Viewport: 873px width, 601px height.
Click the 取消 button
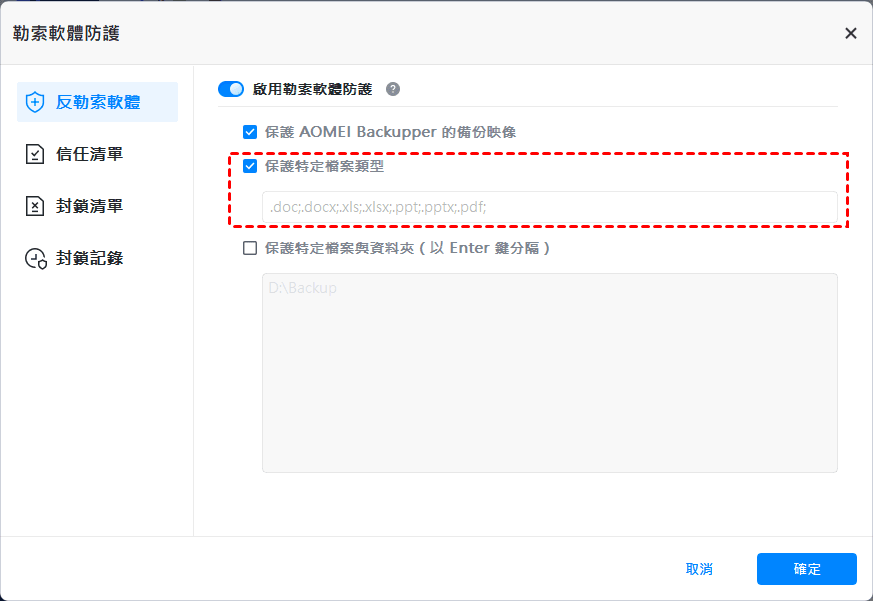click(x=699, y=569)
